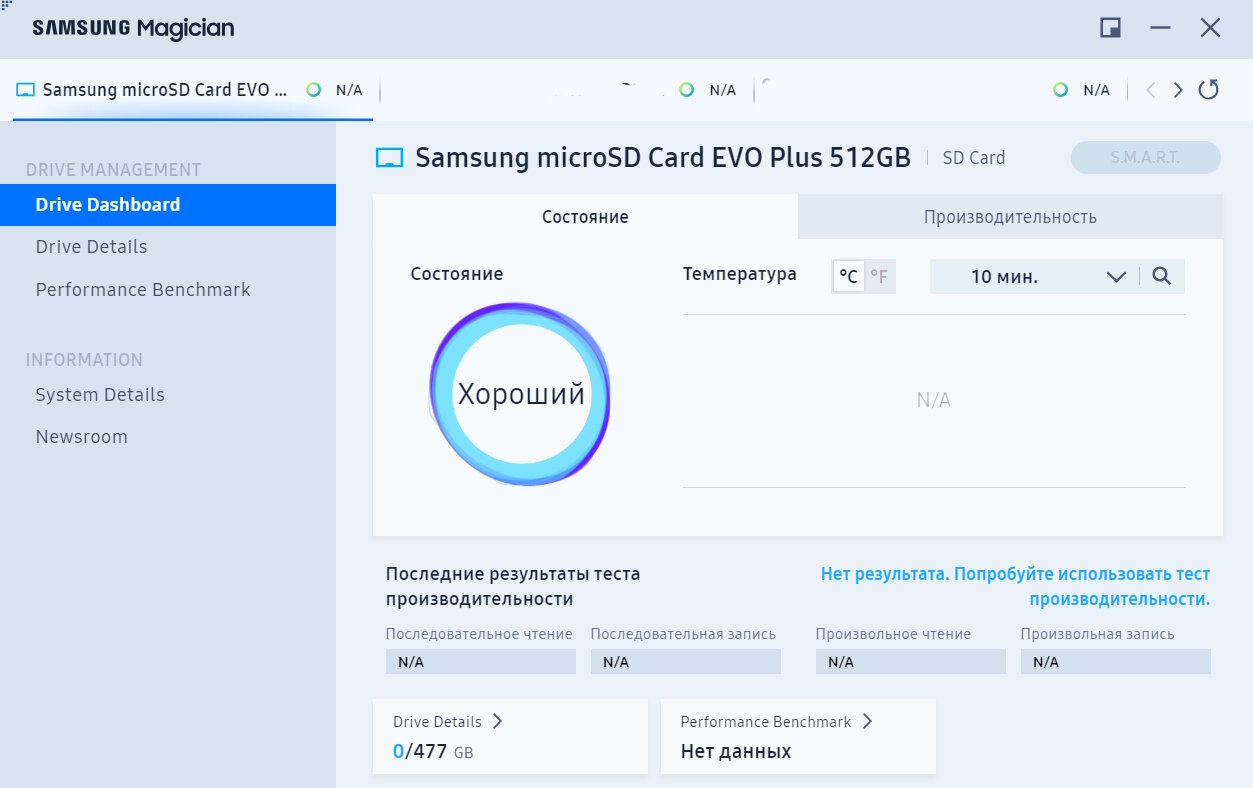Click the SD Card type label
Image resolution: width=1253 pixels, height=788 pixels.
click(974, 158)
